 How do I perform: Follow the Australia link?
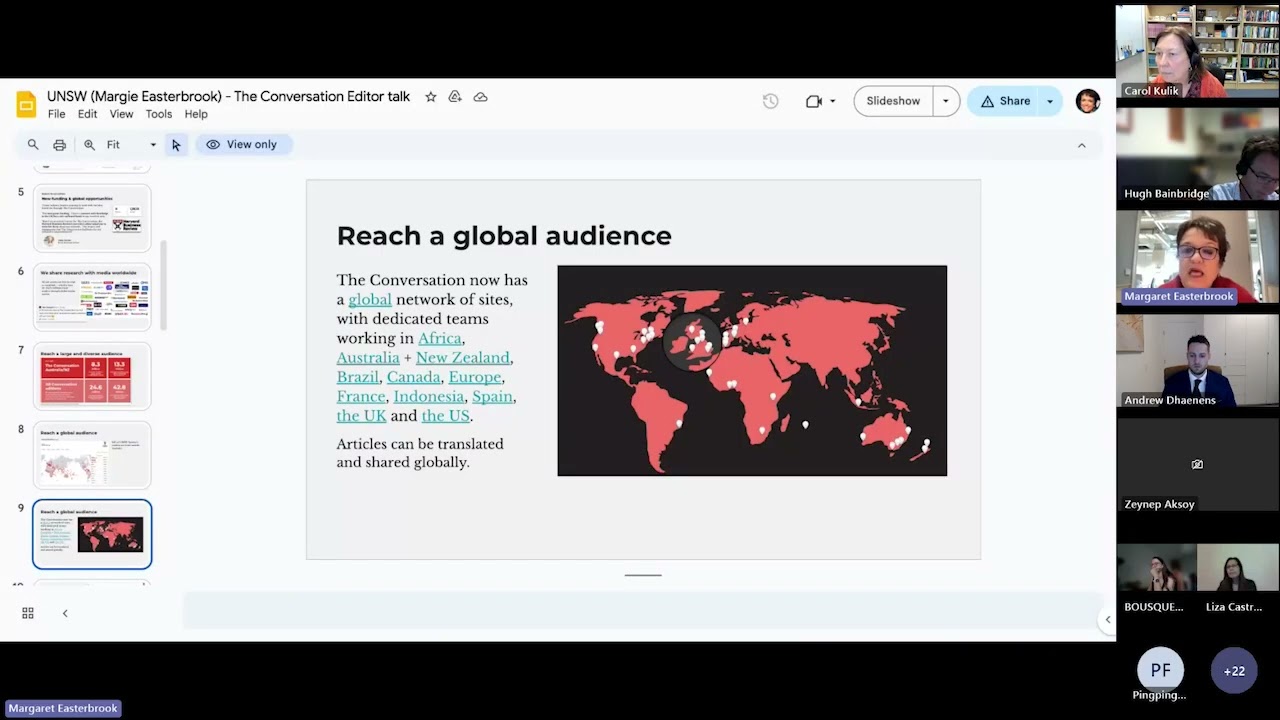pyautogui.click(x=368, y=357)
